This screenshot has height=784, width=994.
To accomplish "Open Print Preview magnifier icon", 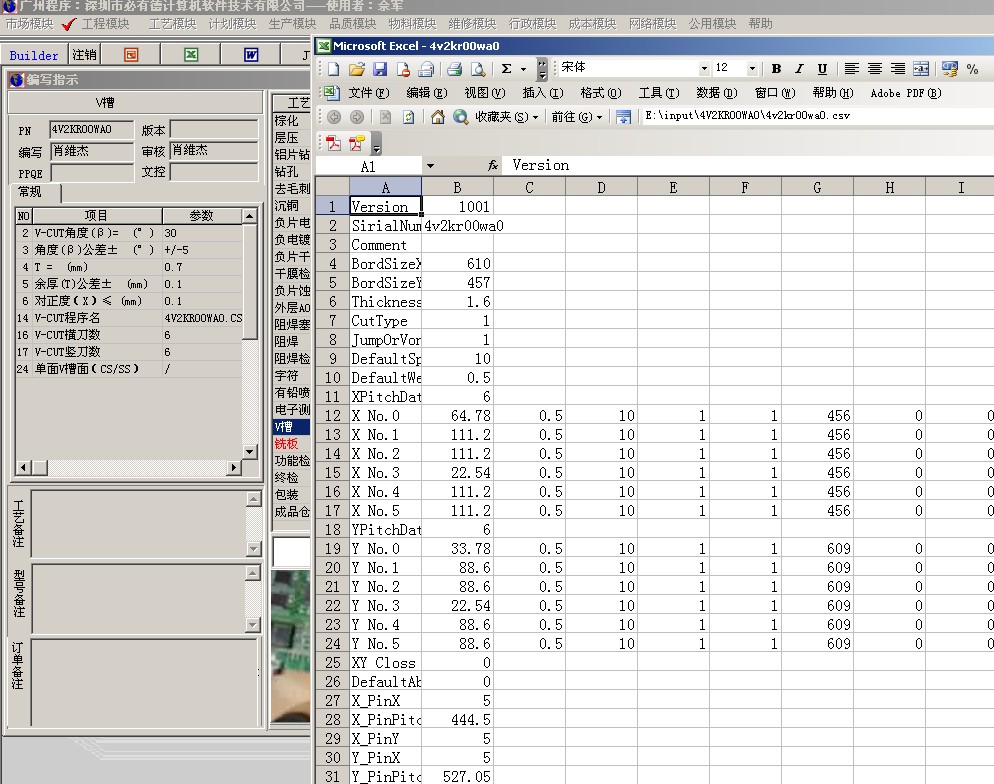I will coord(478,68).
